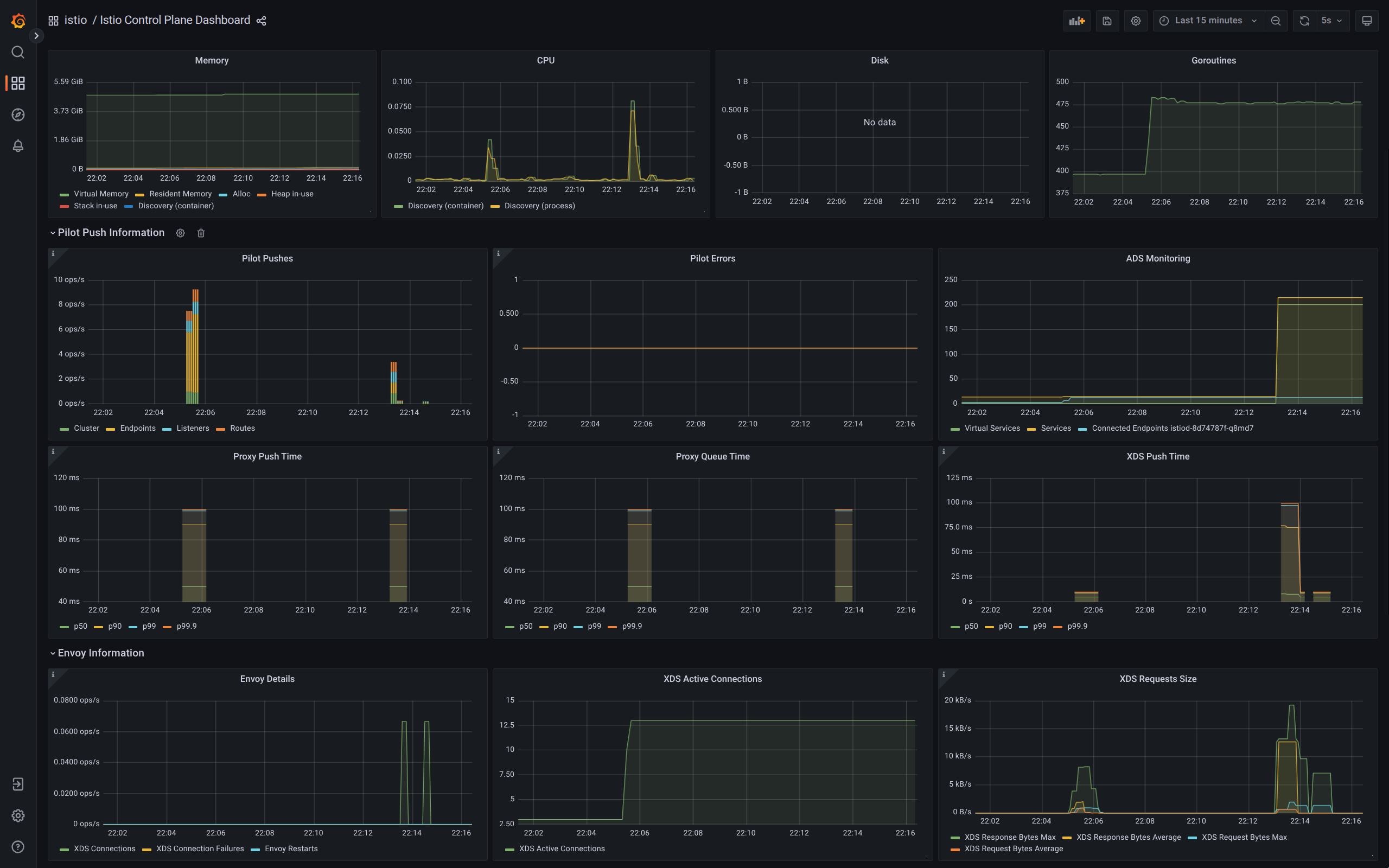Toggle XDS Request Bytes Average legend entry
The image size is (1389, 868).
(1014, 848)
